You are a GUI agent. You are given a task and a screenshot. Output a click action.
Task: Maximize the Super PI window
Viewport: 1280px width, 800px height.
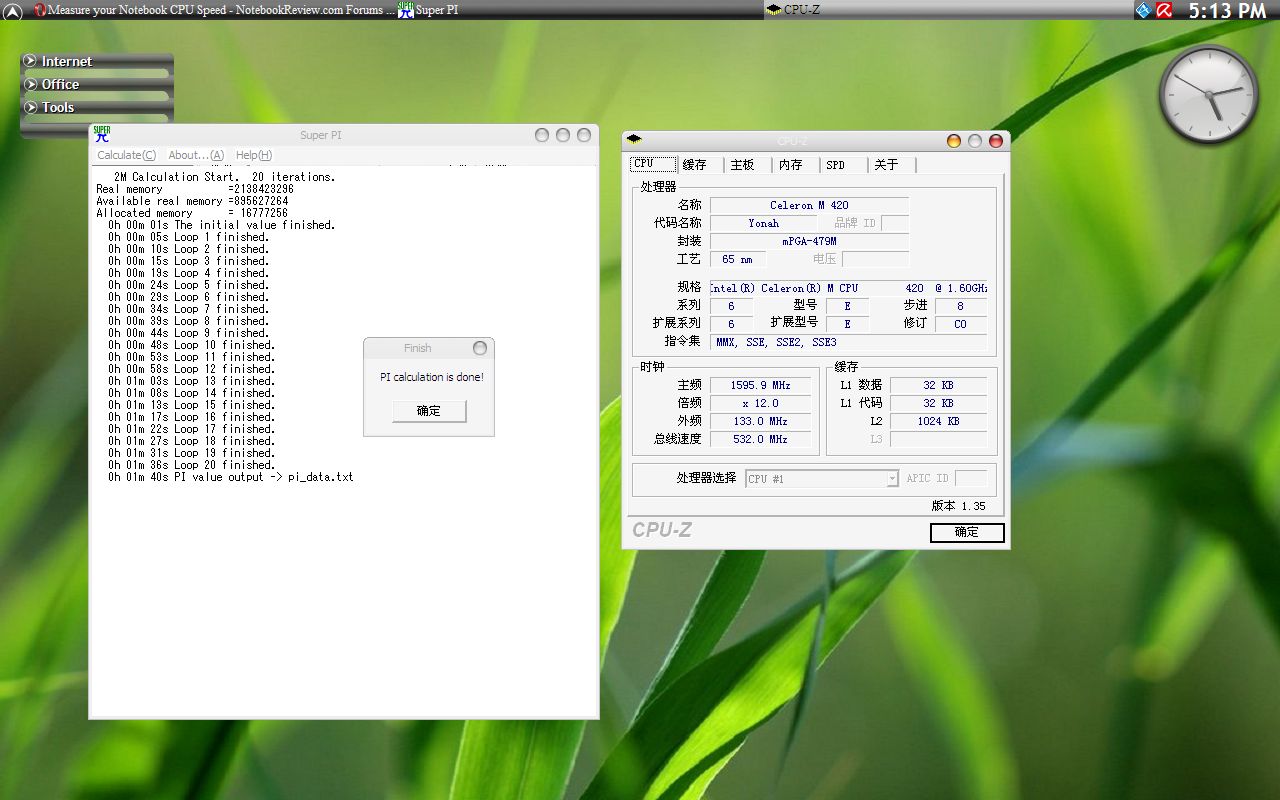pyautogui.click(x=563, y=135)
